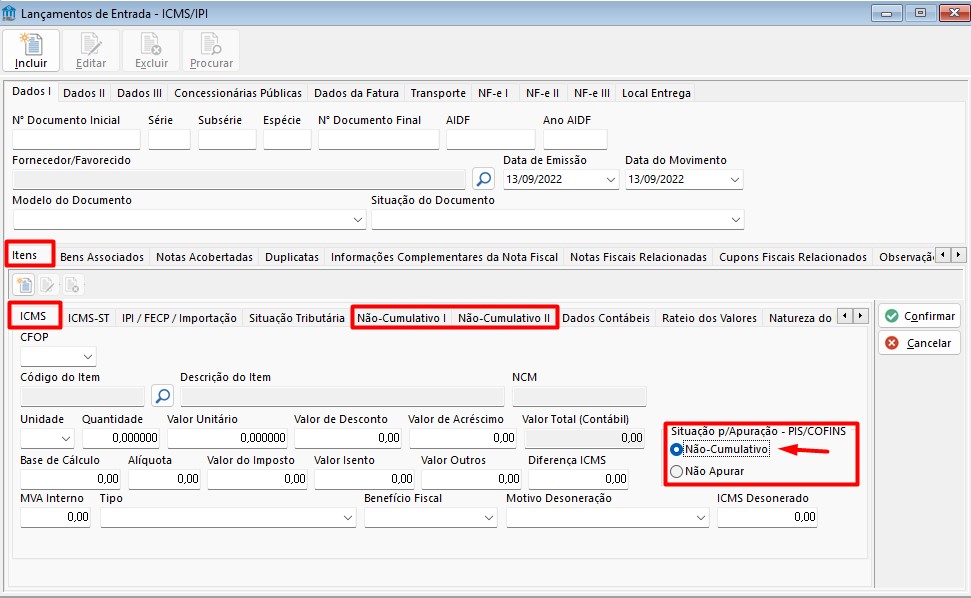971x598 pixels.
Task: Focus the AIDF input field
Action: pyautogui.click(x=490, y=139)
